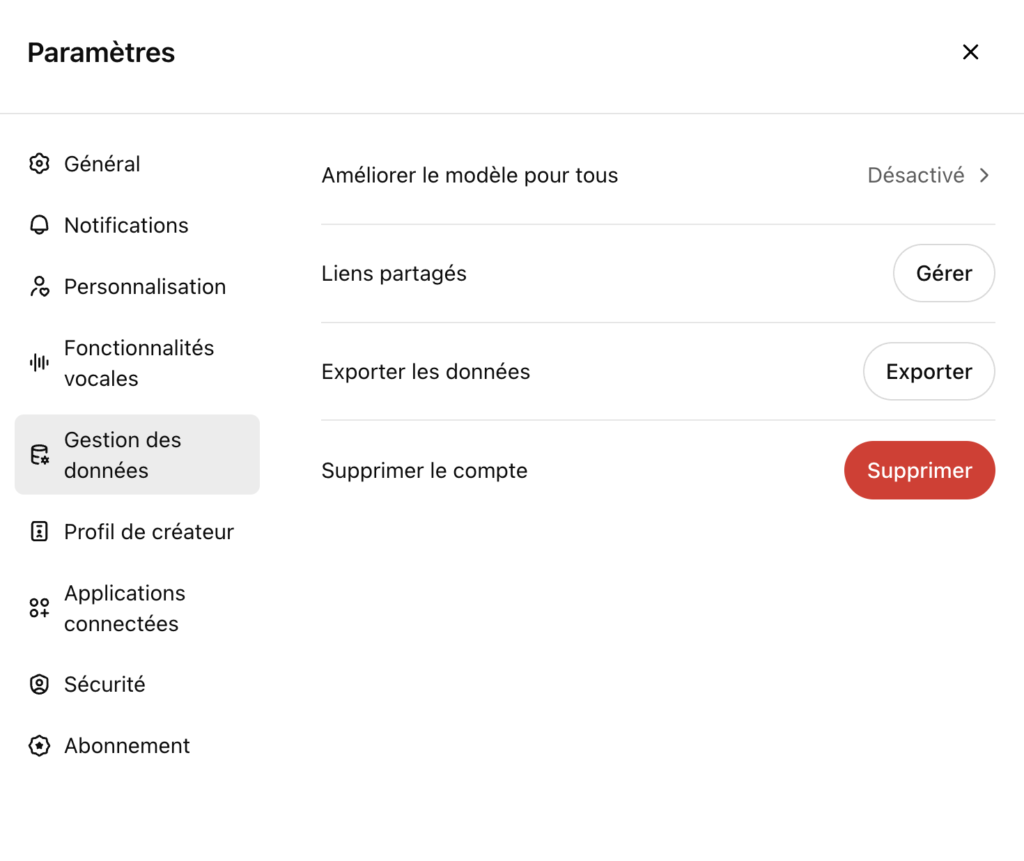
Task: Click the Abonnement star icon
Action: tap(39, 746)
